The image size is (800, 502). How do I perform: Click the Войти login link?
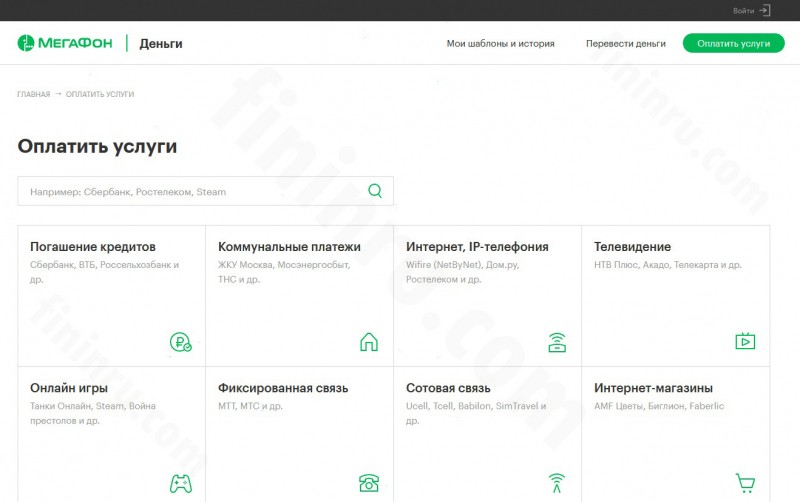(x=743, y=11)
